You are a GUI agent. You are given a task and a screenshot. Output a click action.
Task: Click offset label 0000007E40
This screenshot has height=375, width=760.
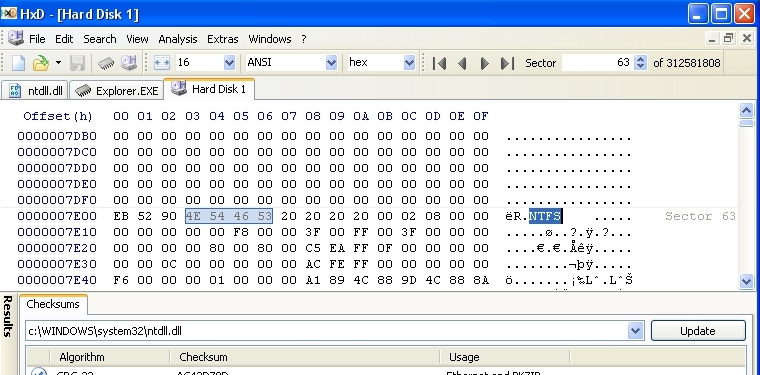point(57,280)
